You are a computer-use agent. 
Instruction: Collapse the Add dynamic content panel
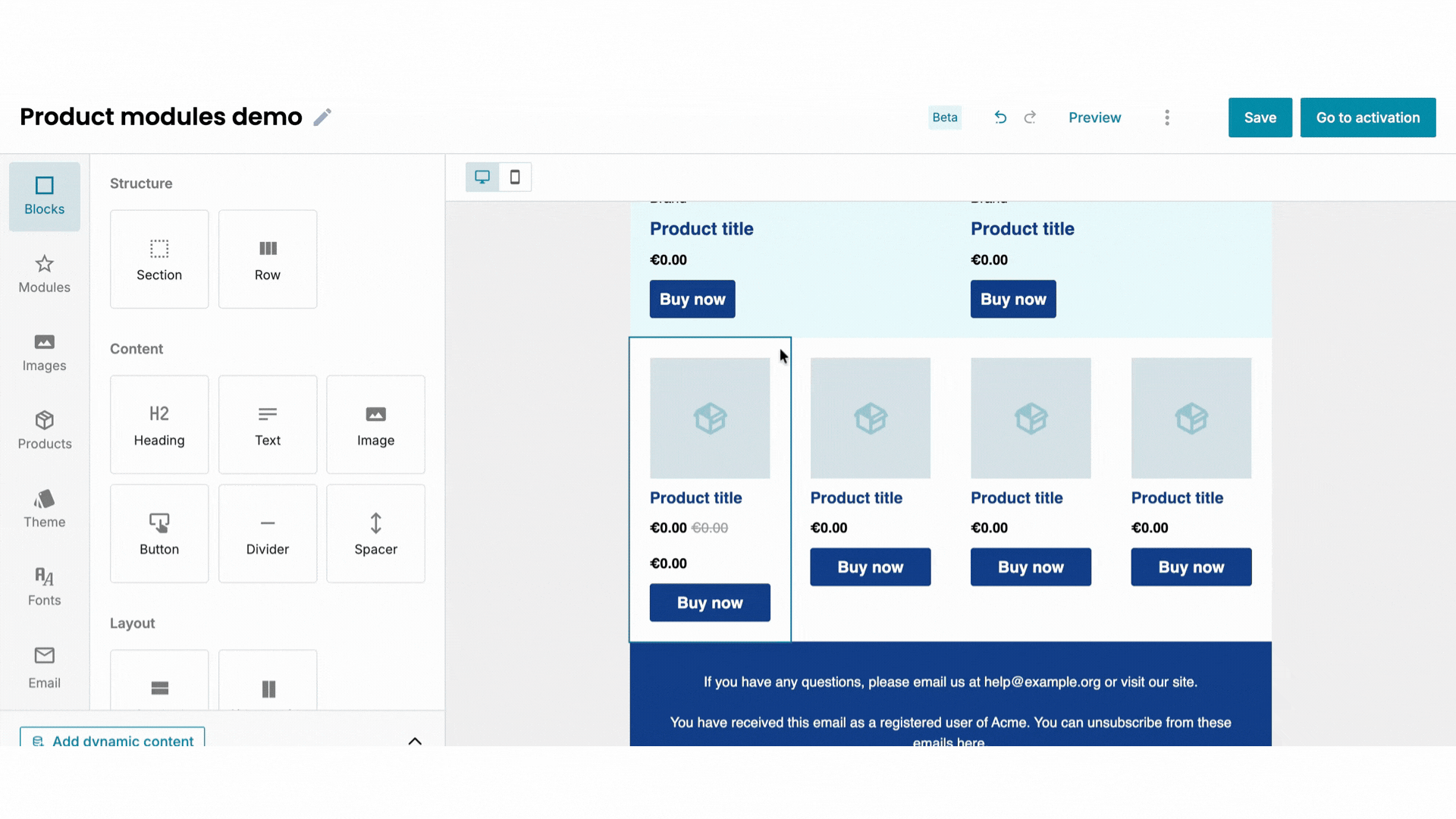point(415,741)
